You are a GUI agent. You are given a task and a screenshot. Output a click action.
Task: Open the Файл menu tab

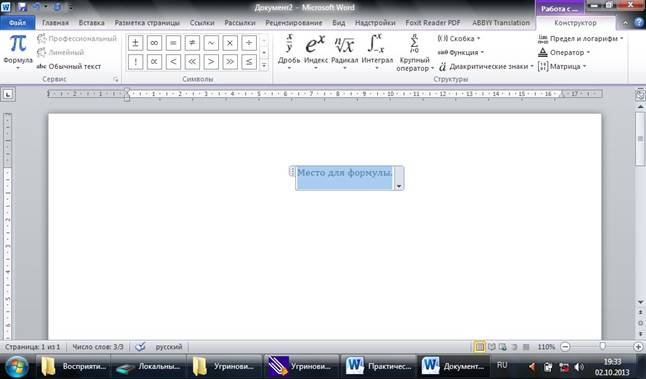[17, 23]
